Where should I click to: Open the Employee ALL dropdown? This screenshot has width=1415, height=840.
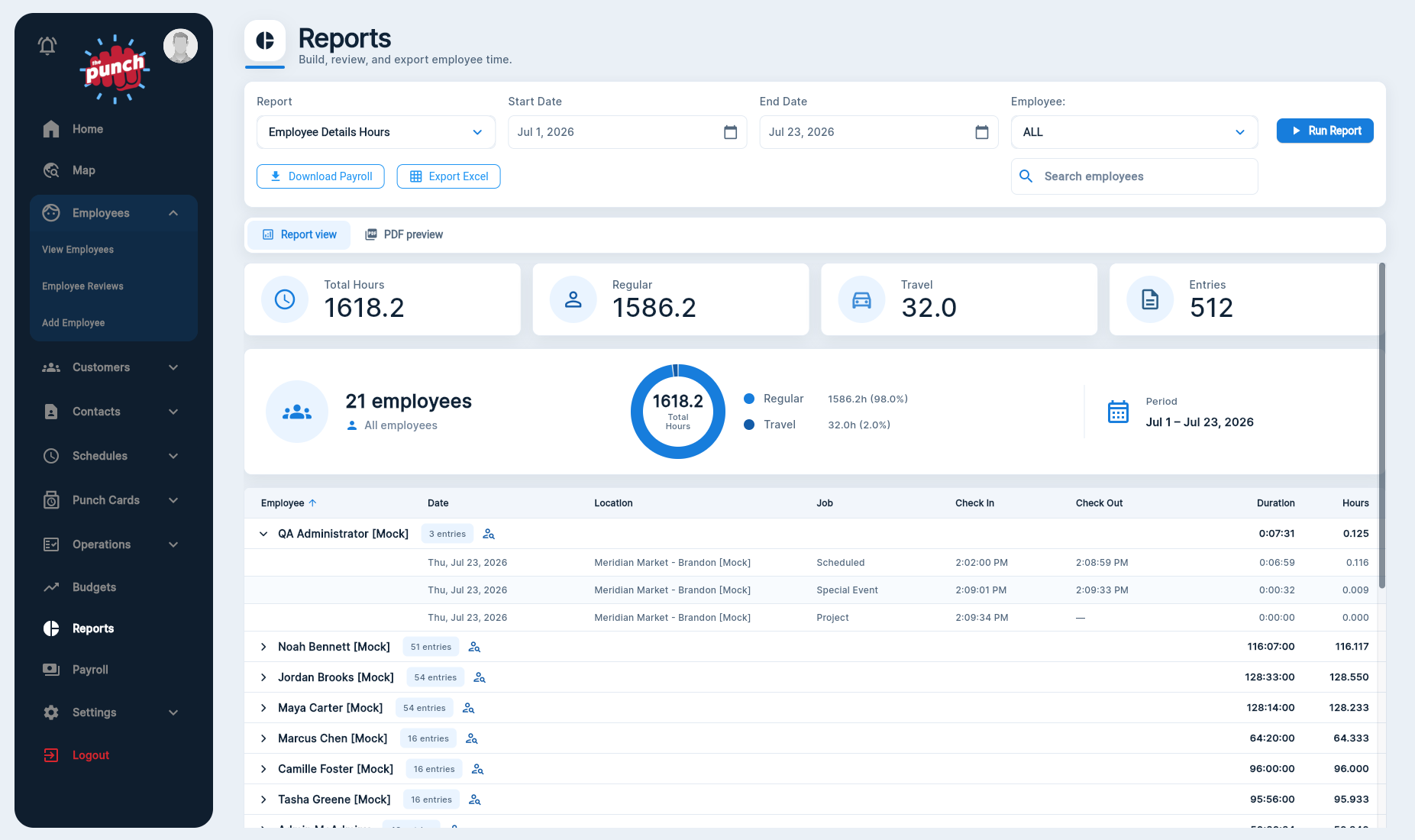(1134, 132)
